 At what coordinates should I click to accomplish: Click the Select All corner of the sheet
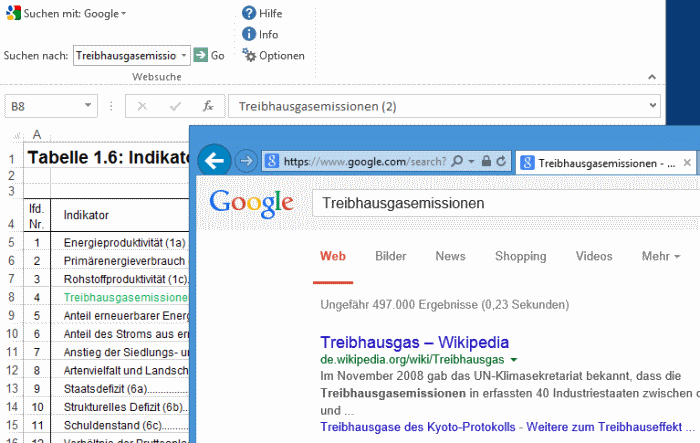coord(17,135)
